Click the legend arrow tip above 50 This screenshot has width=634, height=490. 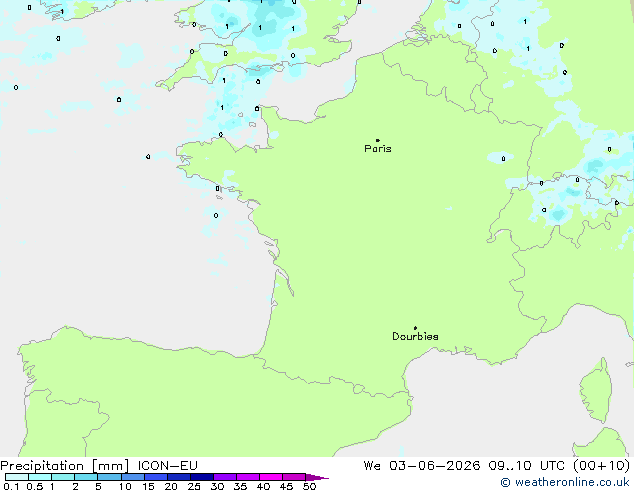(317, 477)
